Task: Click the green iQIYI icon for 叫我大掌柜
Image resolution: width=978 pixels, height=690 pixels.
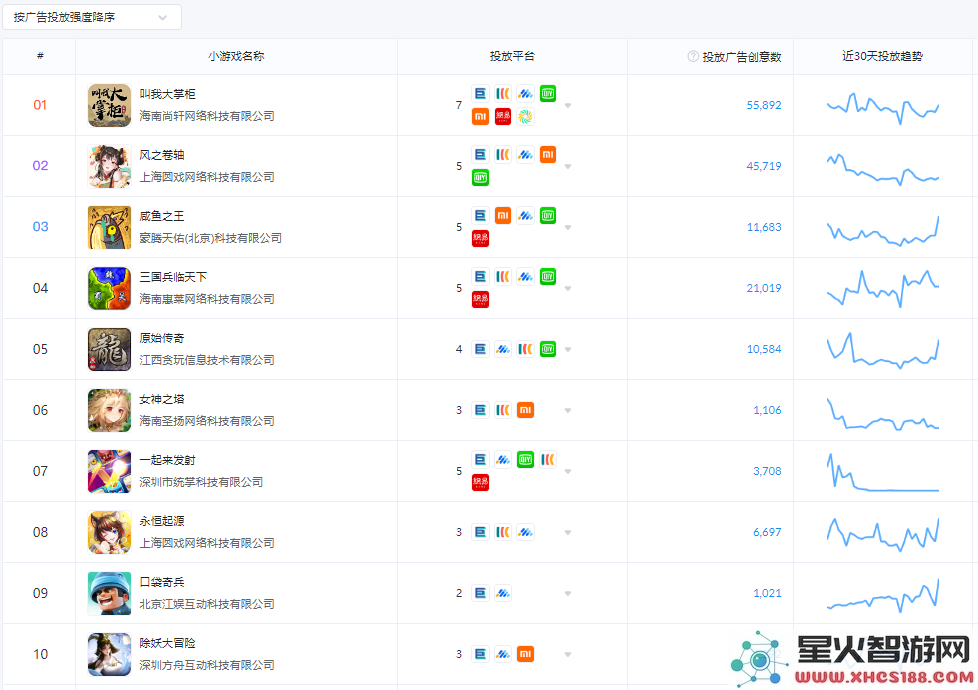Action: tap(548, 94)
